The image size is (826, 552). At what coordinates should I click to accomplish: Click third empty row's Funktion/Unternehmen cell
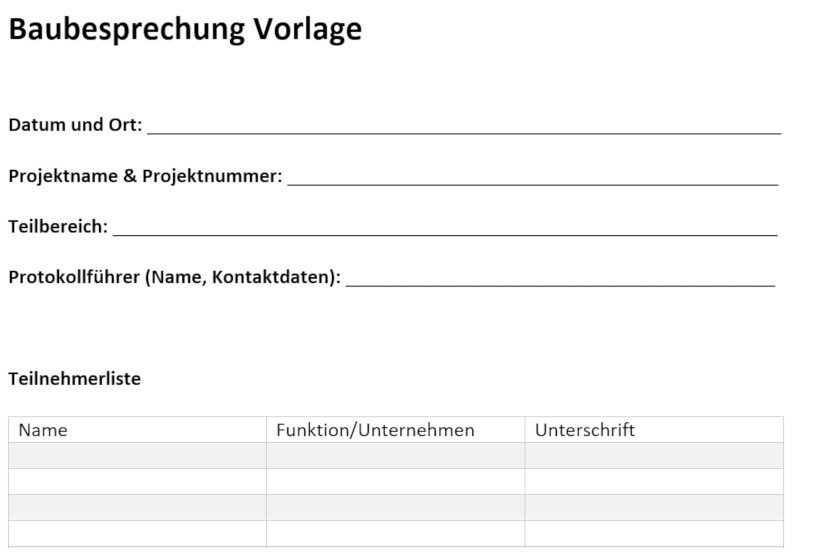pos(395,507)
